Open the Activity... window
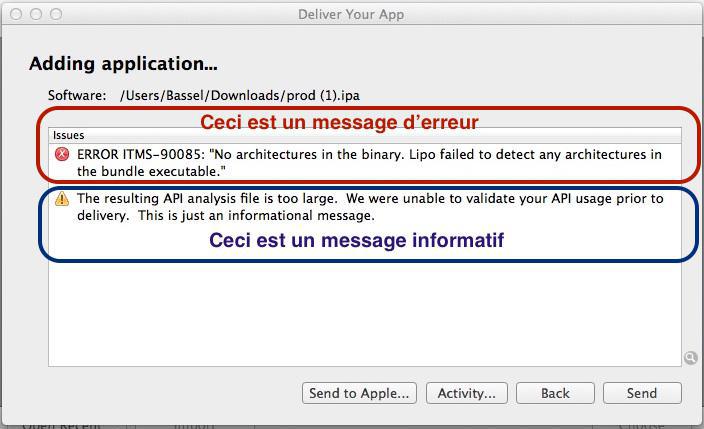This screenshot has height=429, width=704. click(466, 393)
